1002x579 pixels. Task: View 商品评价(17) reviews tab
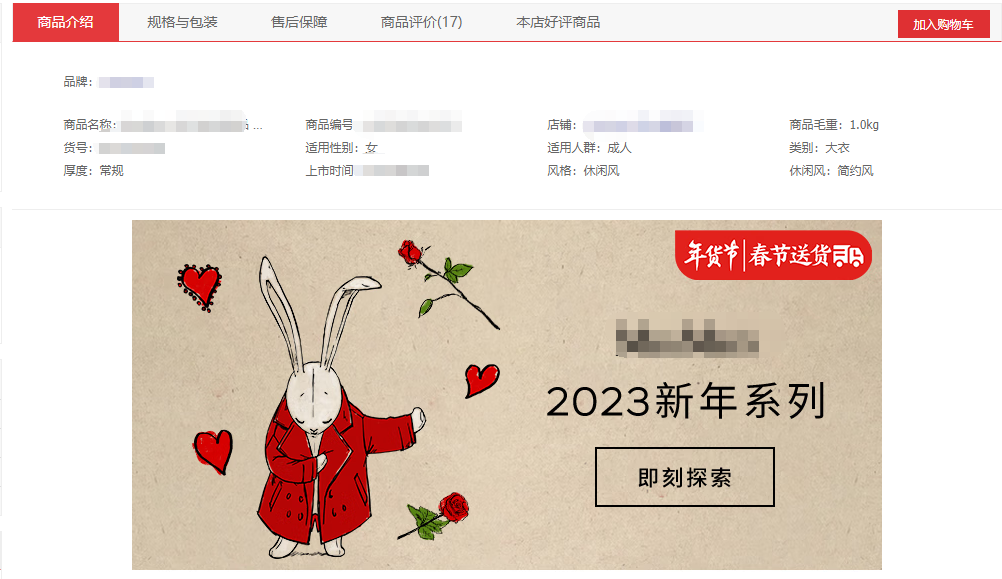pyautogui.click(x=421, y=22)
